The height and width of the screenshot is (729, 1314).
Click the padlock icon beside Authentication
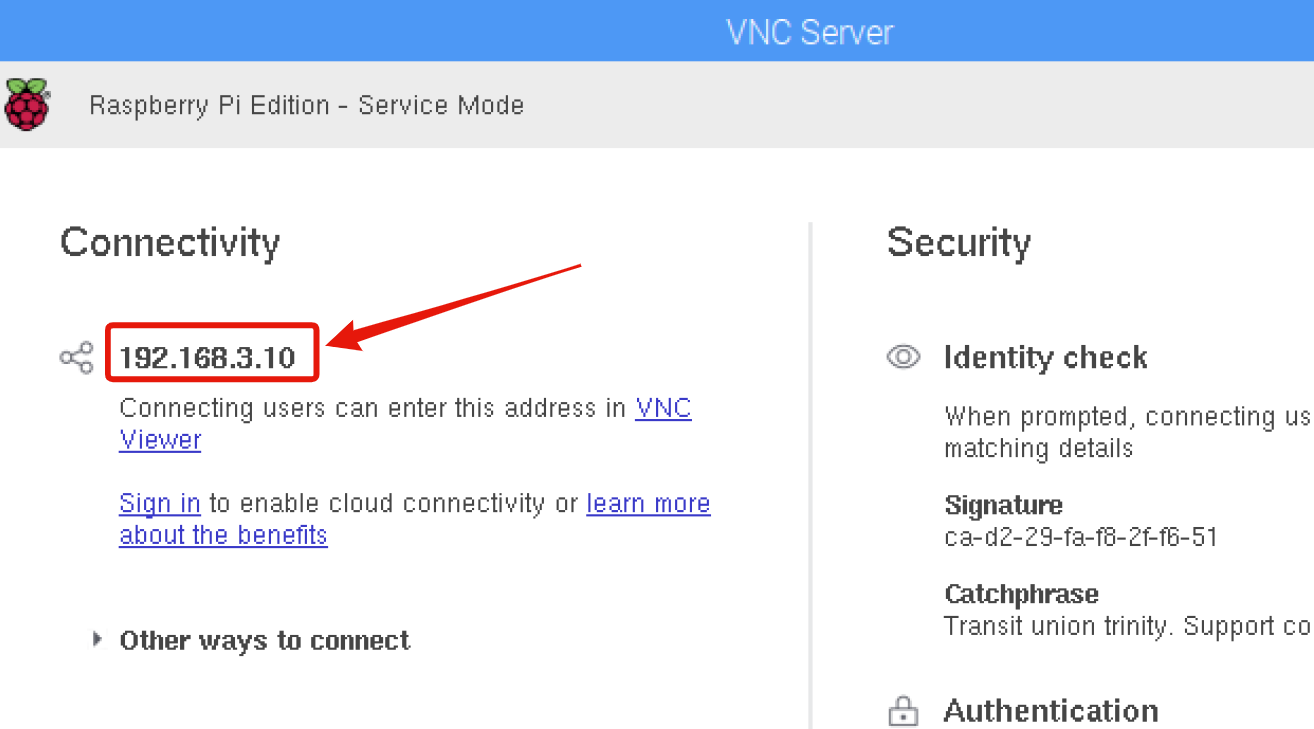pos(903,712)
